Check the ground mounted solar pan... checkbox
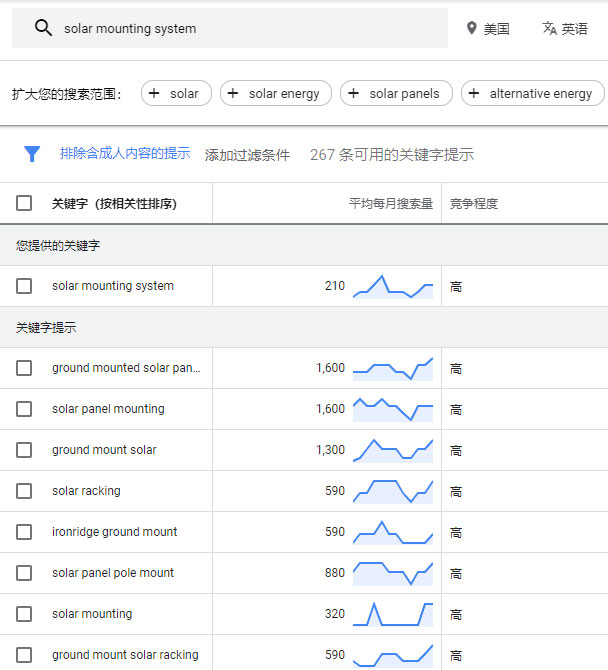608x670 pixels. pos(24,368)
